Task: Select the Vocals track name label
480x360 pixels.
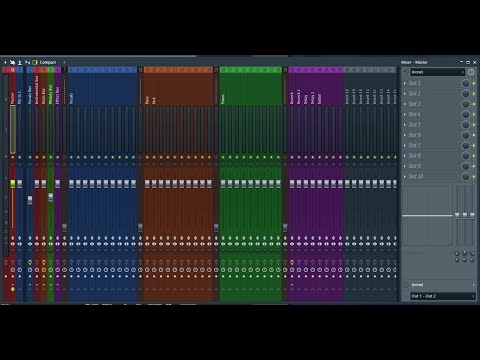Action: pos(71,98)
